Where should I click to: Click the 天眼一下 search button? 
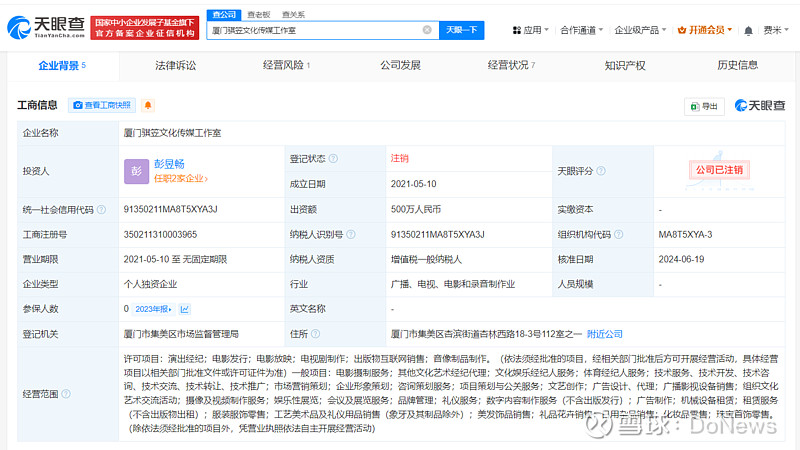(x=461, y=30)
